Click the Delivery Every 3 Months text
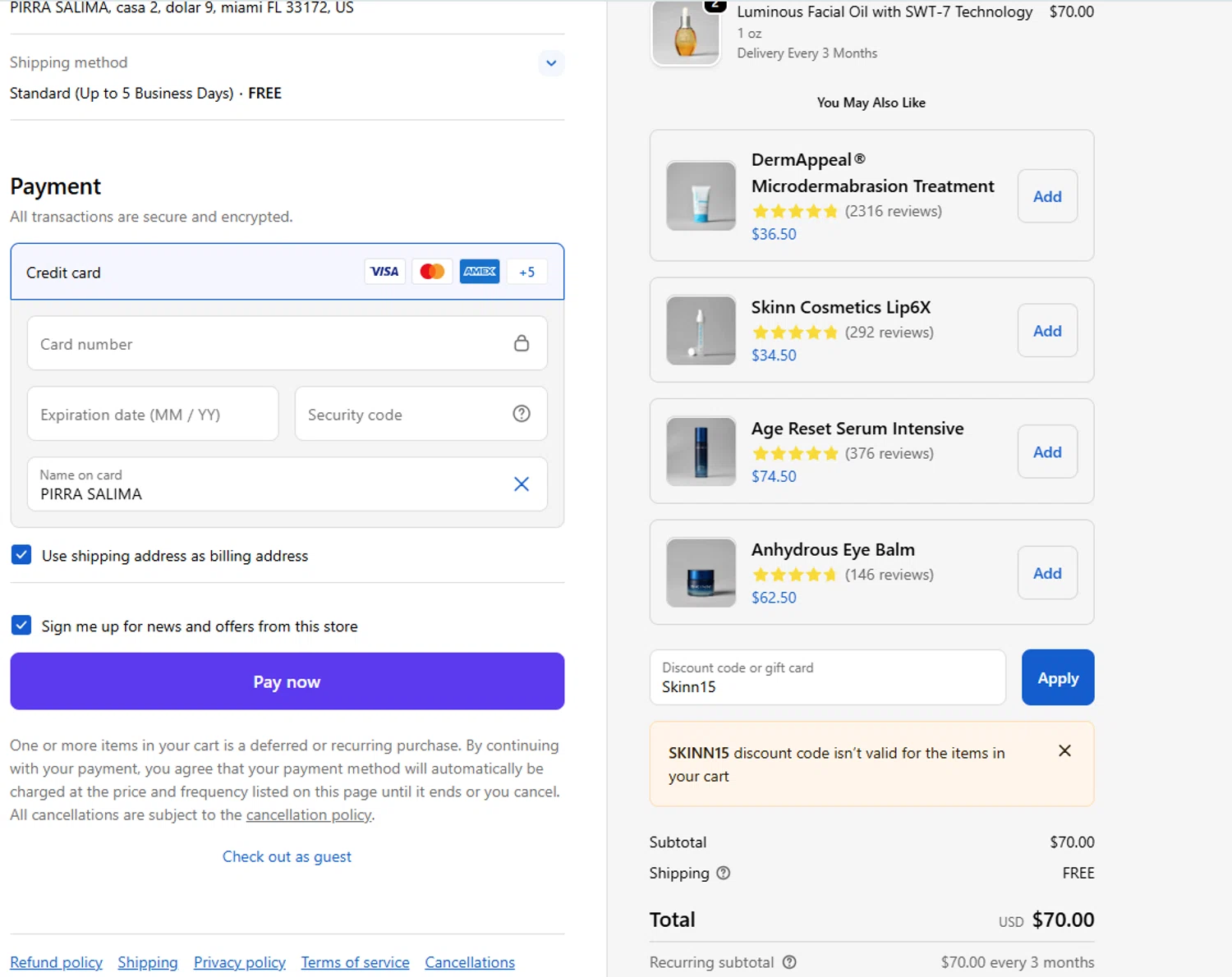Viewport: 1232px width, 977px height. coord(807,53)
